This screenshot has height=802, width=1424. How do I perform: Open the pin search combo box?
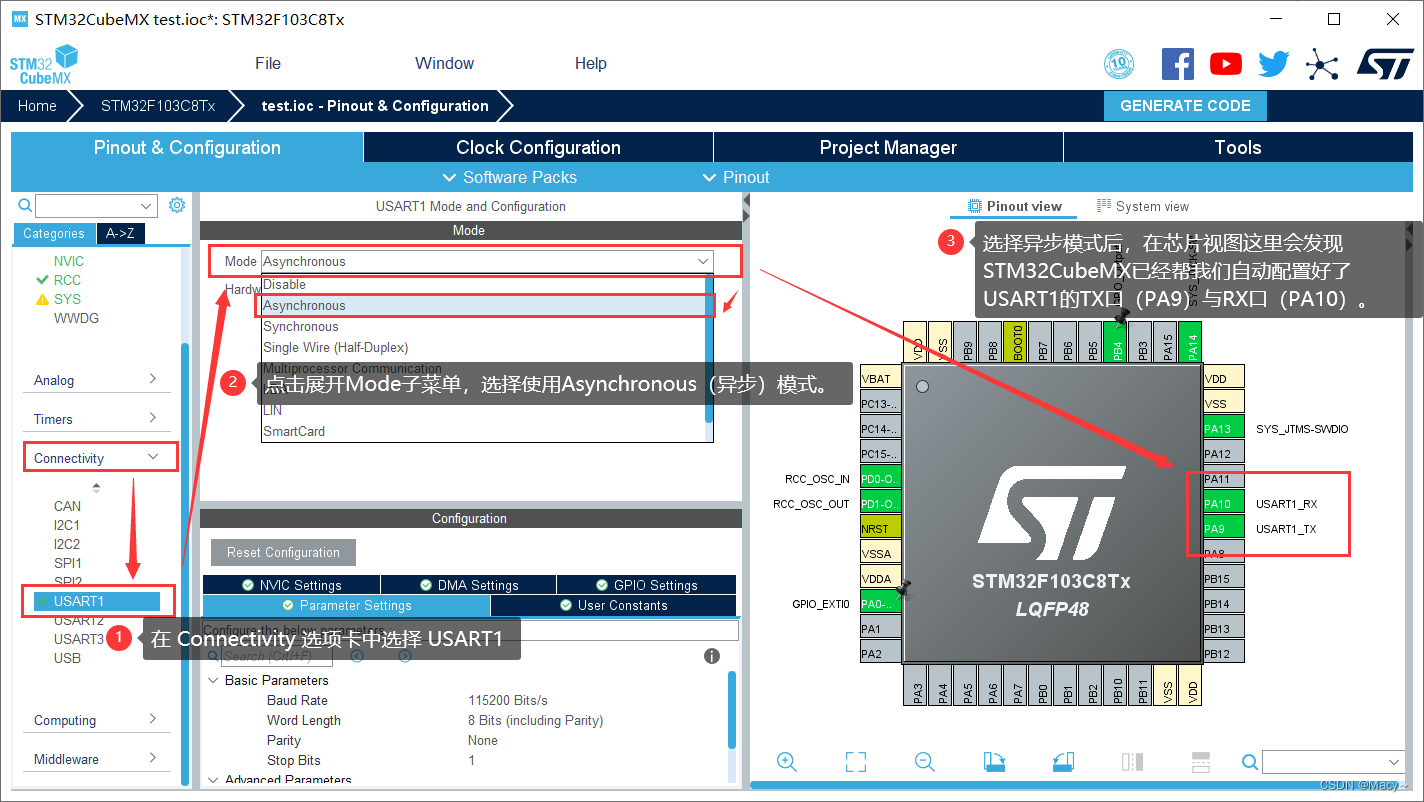tap(1335, 762)
